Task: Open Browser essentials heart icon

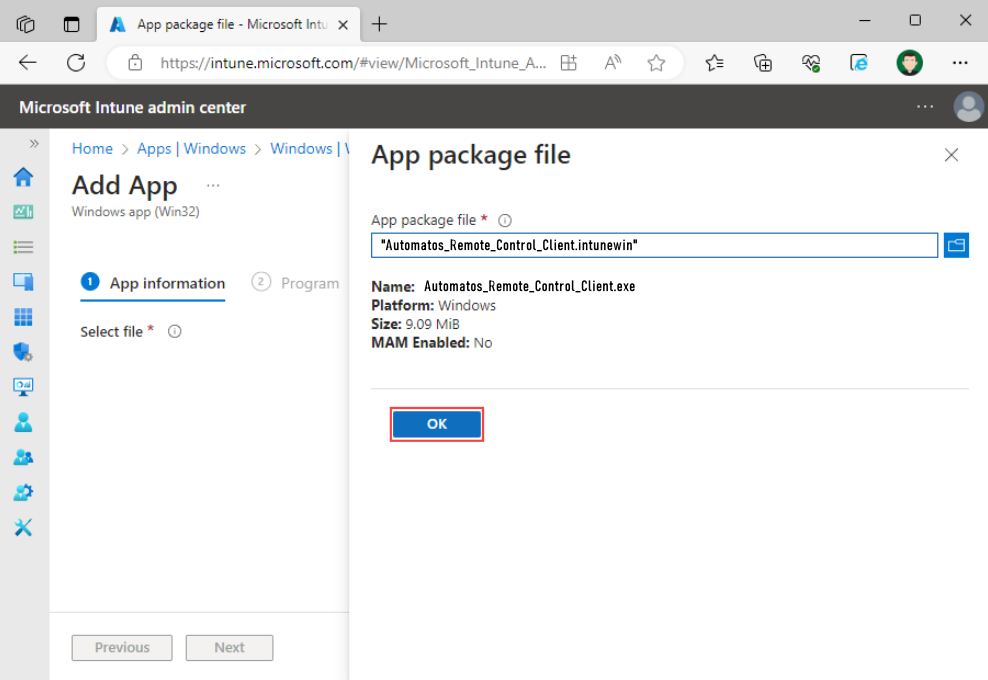Action: coord(810,62)
